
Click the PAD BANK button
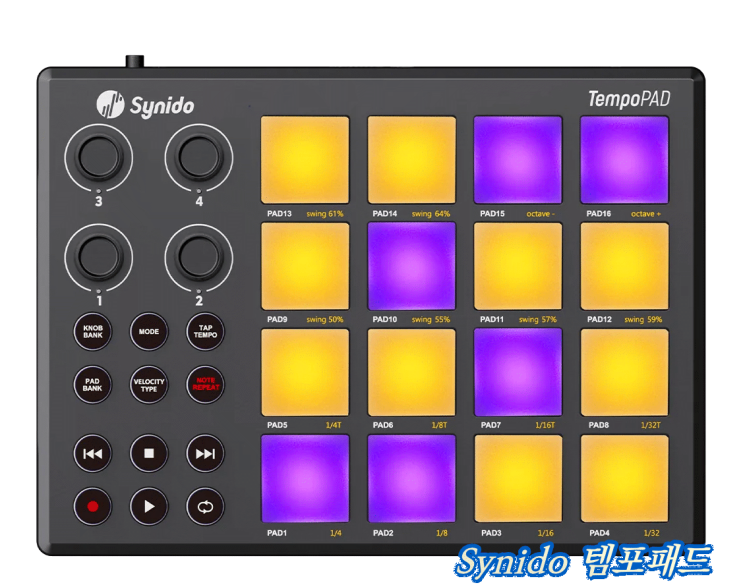92,384
